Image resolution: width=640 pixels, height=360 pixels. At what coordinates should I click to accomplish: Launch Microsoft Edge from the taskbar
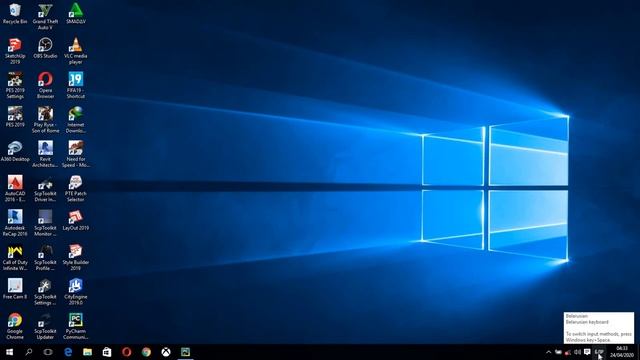coord(68,352)
